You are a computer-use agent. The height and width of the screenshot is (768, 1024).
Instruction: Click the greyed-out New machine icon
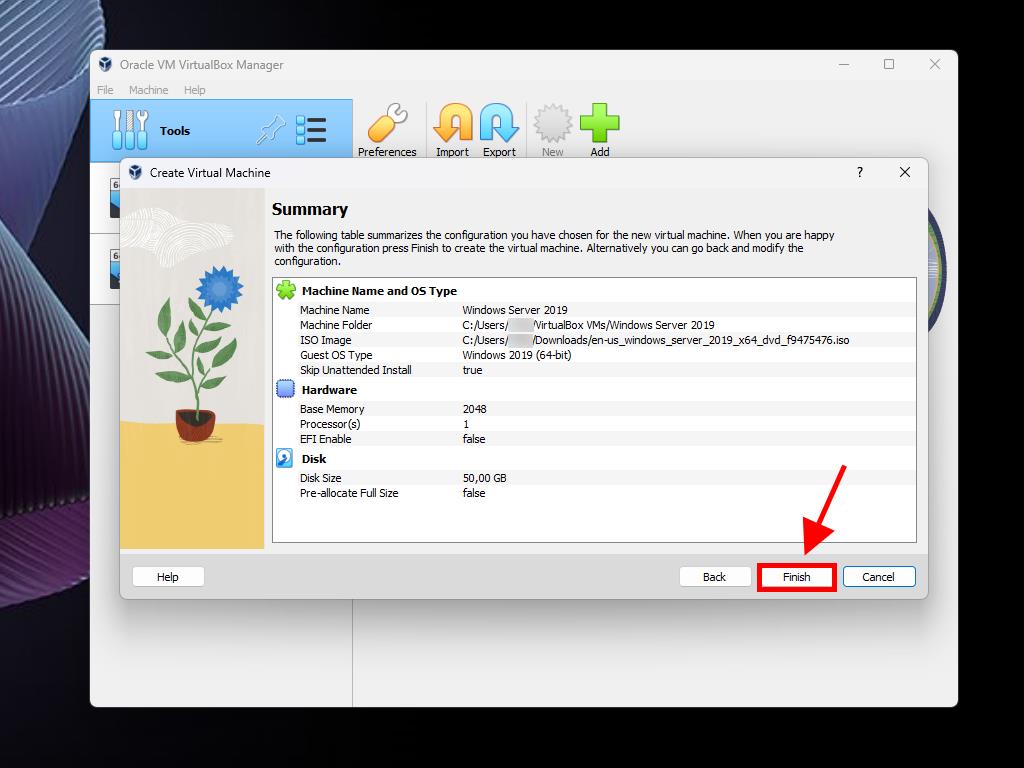coord(552,125)
